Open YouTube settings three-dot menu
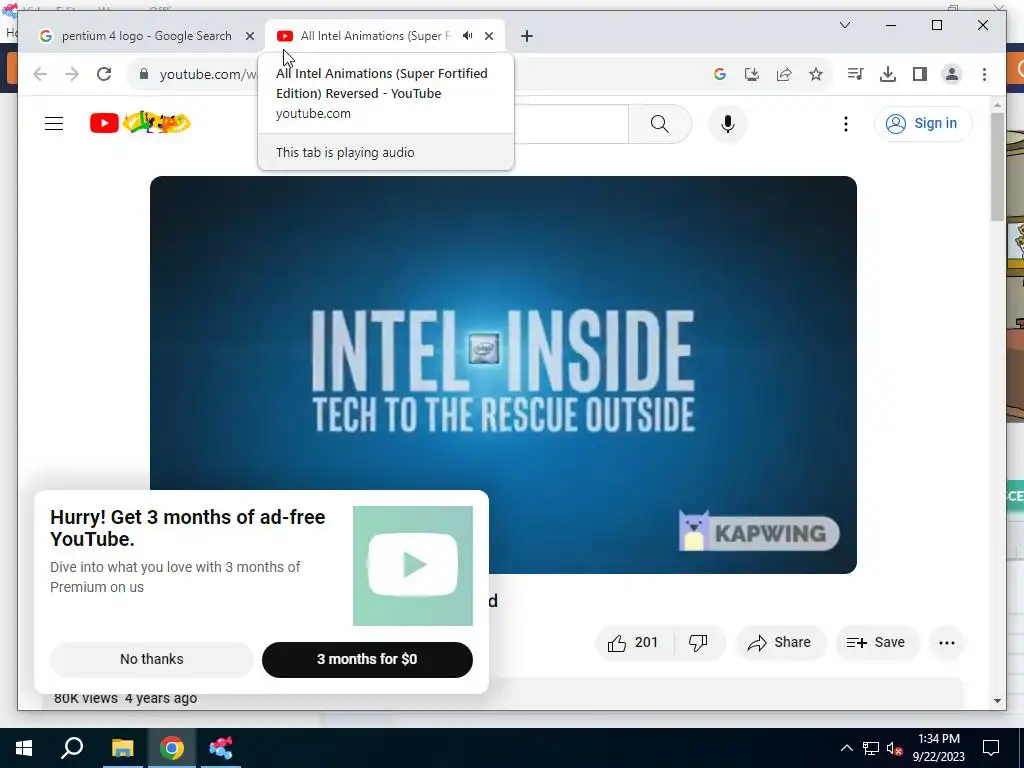 [846, 124]
